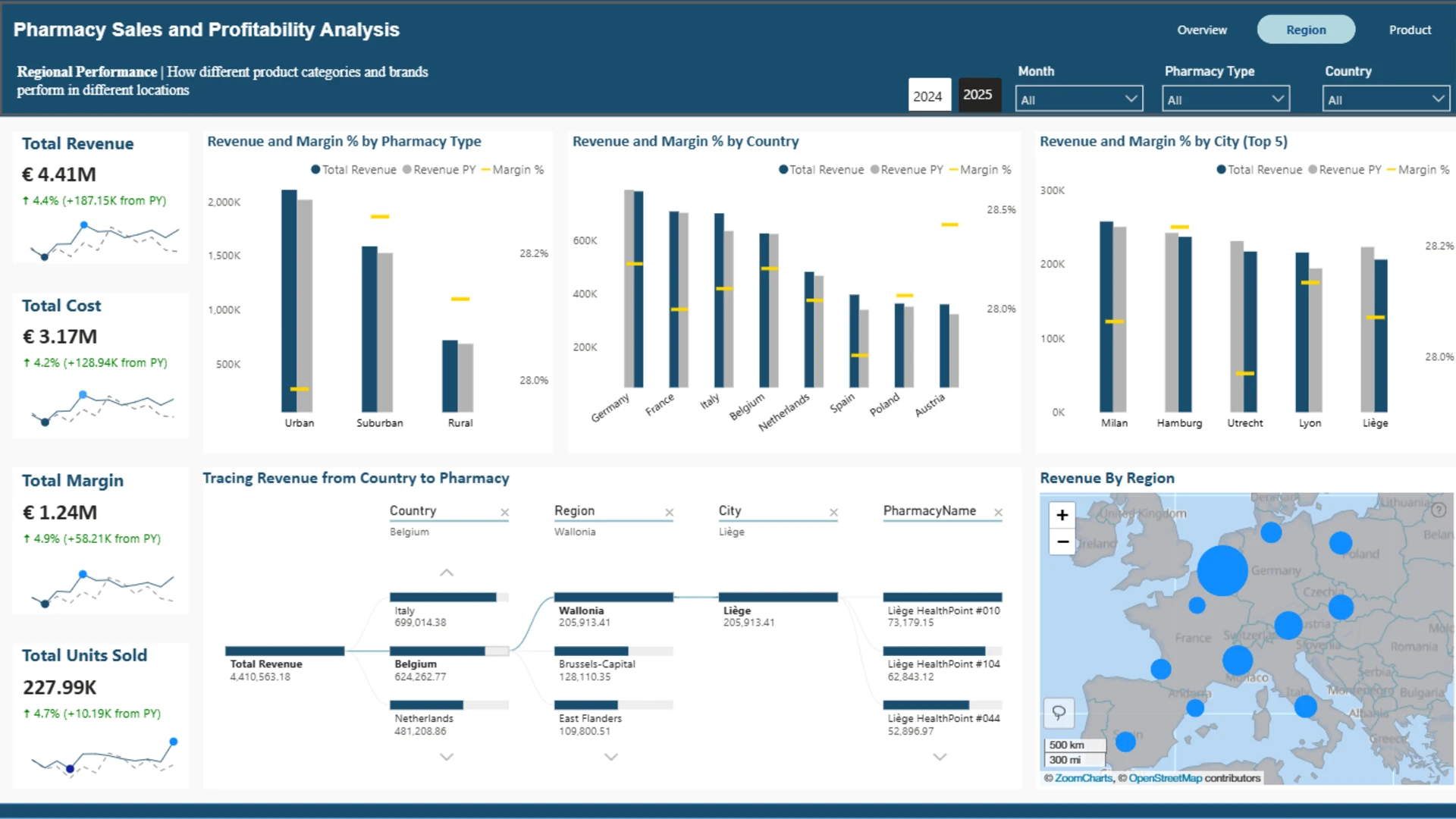Select the 2024 year toggle
The image size is (1456, 819).
[929, 96]
